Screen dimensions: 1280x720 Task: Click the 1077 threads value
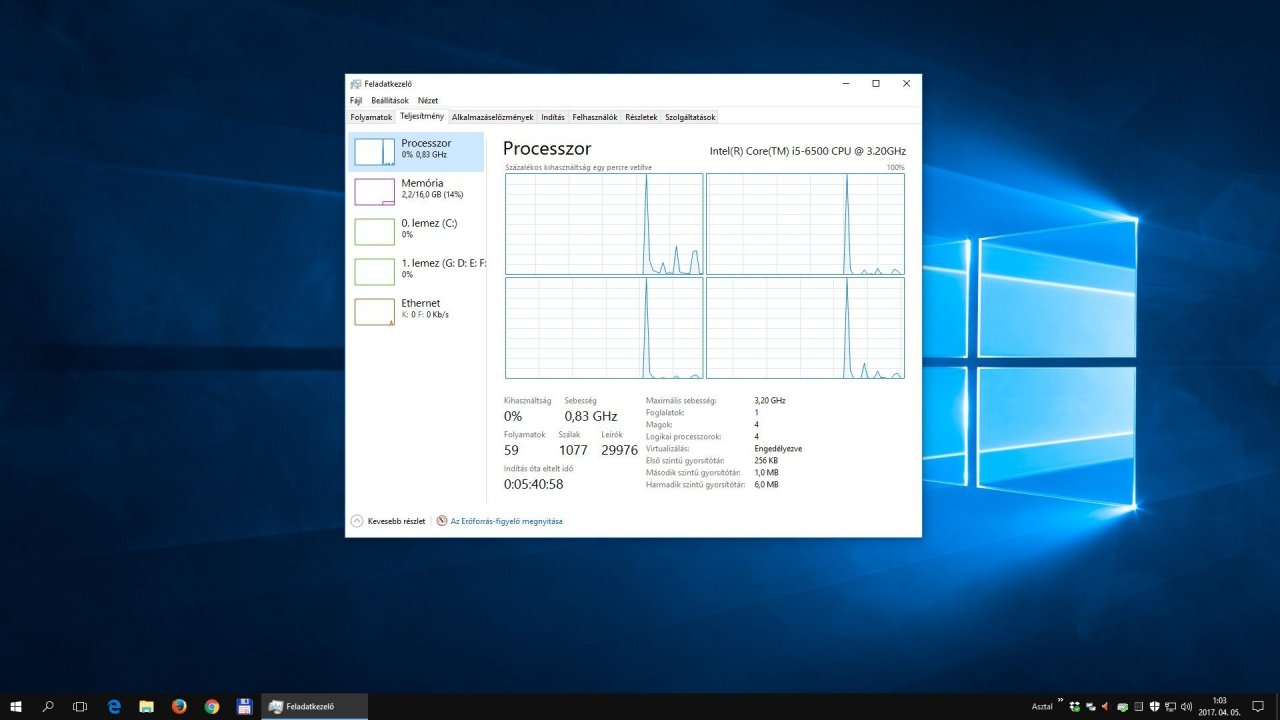[573, 451]
